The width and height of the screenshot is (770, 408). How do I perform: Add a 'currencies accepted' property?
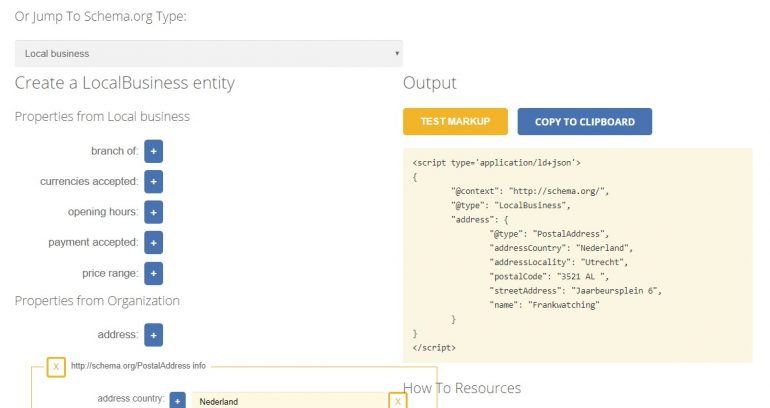(x=153, y=182)
